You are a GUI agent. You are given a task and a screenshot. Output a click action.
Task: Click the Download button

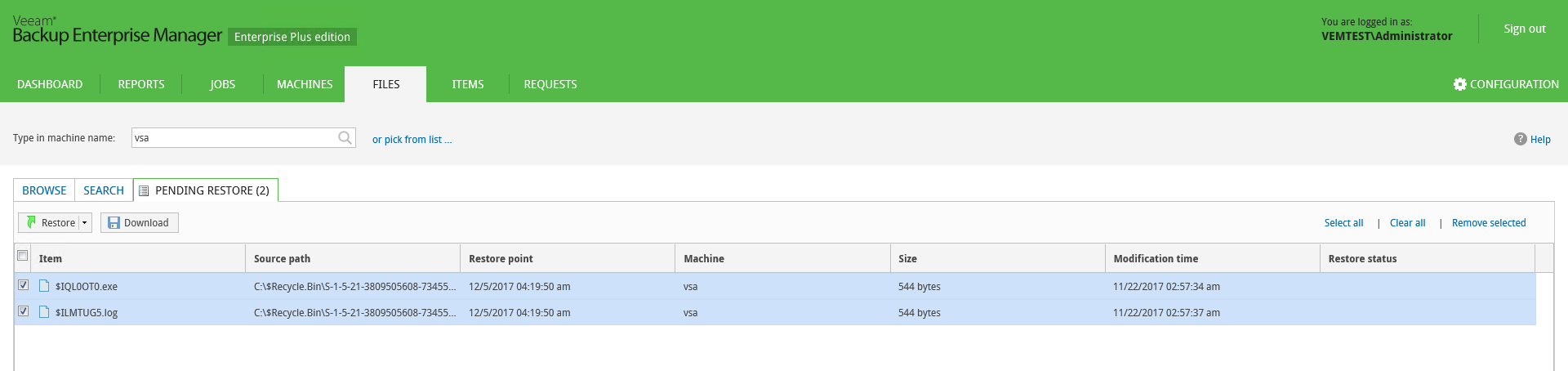point(140,222)
